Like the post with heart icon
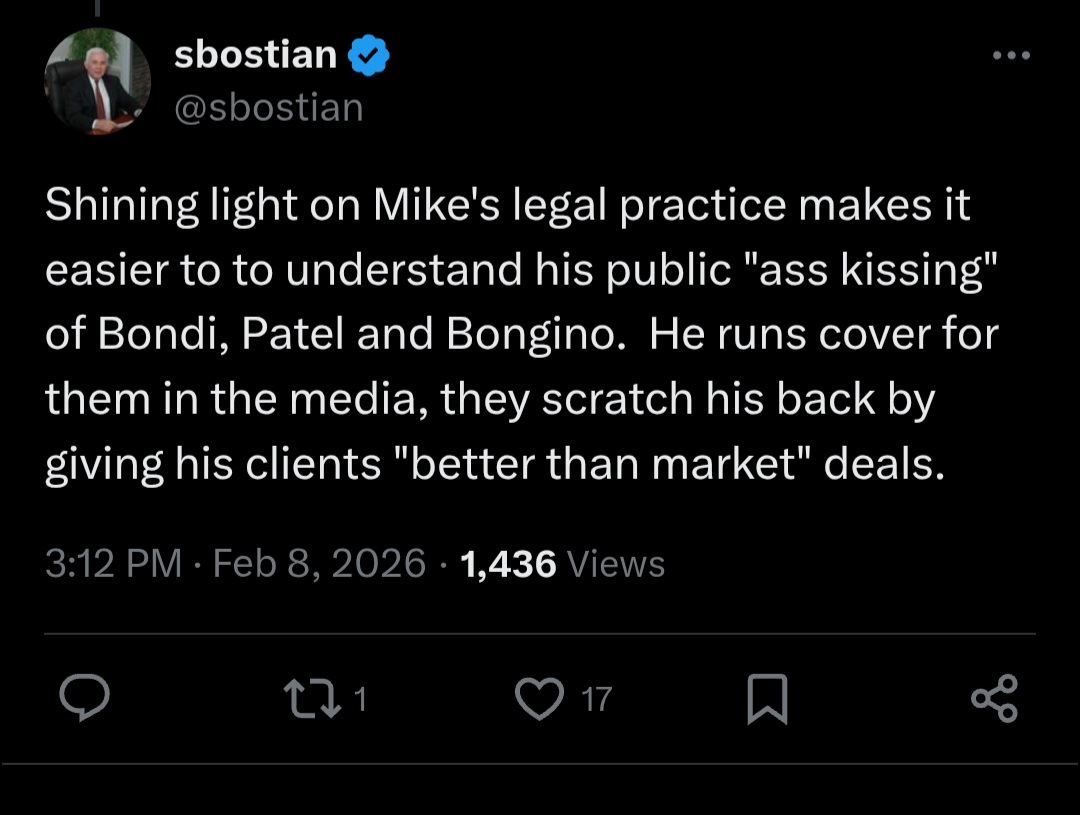Image resolution: width=1080 pixels, height=815 pixels. 539,697
